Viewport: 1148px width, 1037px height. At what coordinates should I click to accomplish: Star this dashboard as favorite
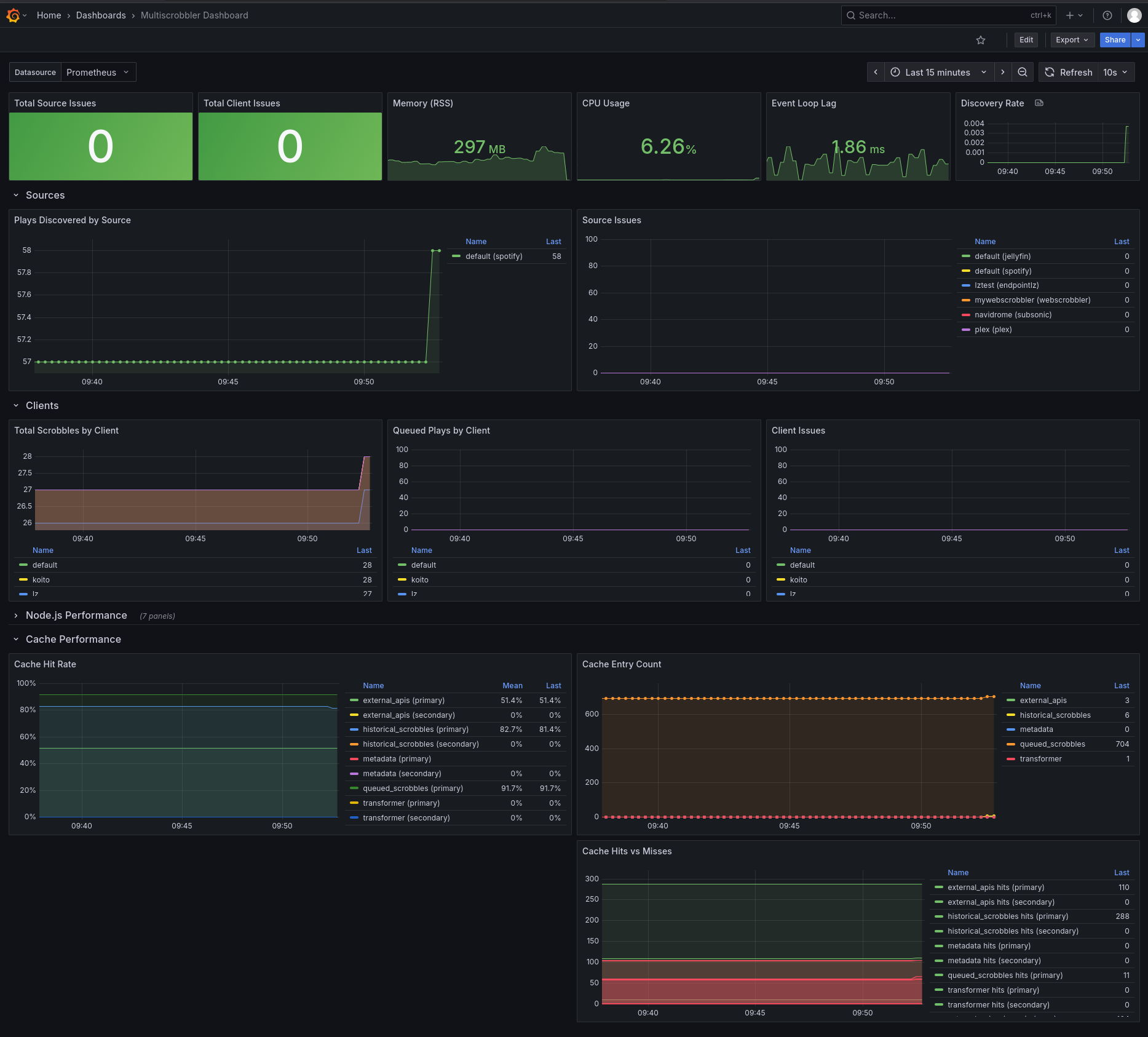tap(981, 40)
